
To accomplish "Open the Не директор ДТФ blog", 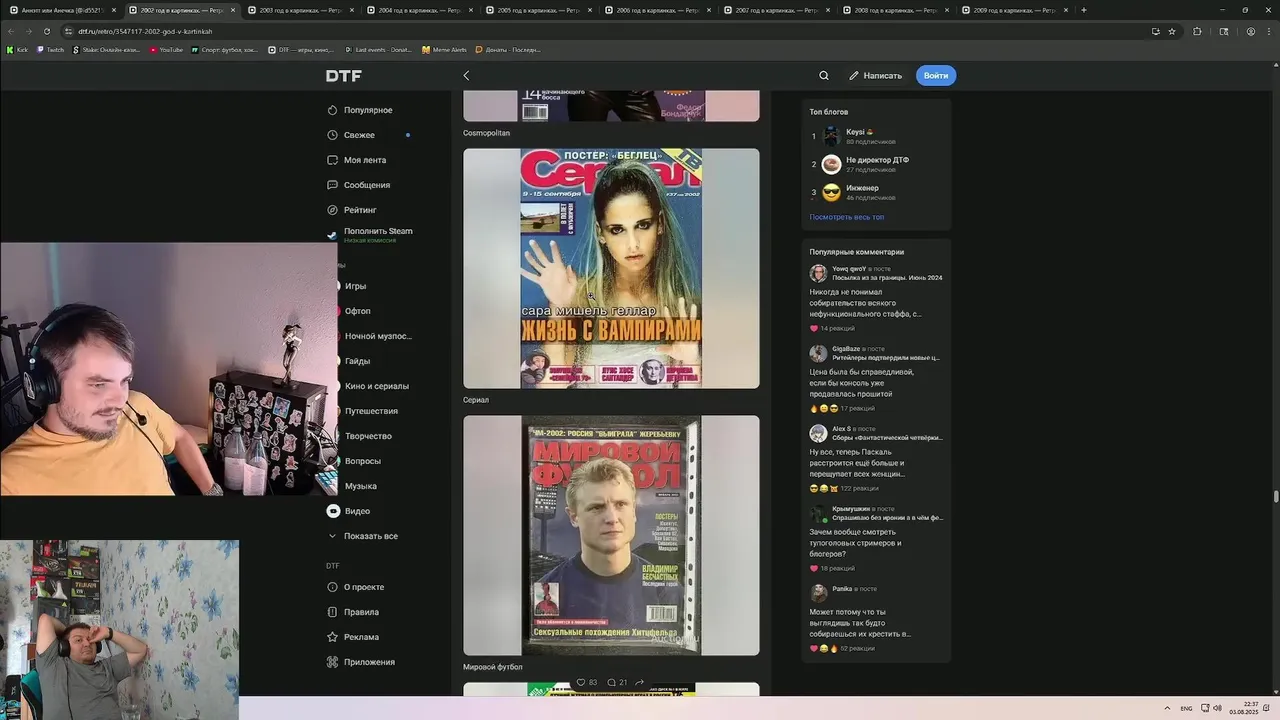I will (x=878, y=164).
